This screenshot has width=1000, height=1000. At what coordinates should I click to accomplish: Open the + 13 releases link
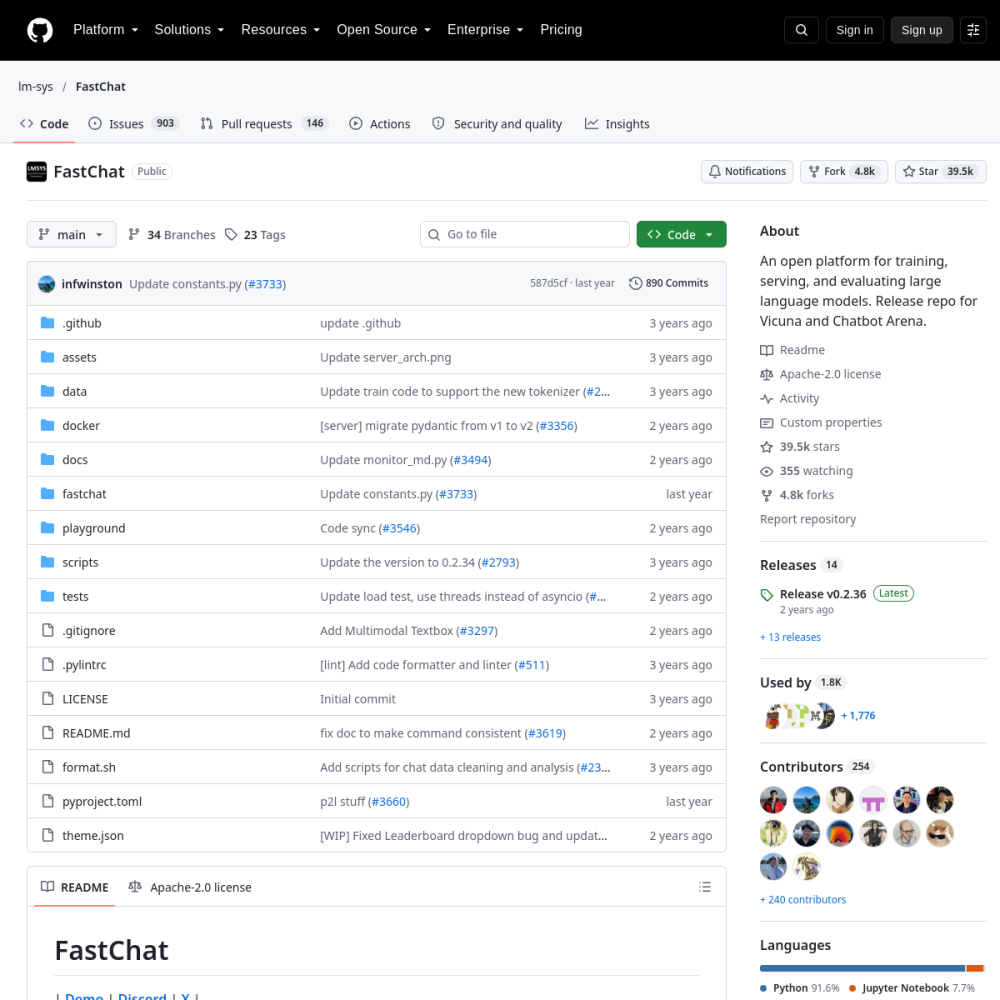[x=790, y=637]
